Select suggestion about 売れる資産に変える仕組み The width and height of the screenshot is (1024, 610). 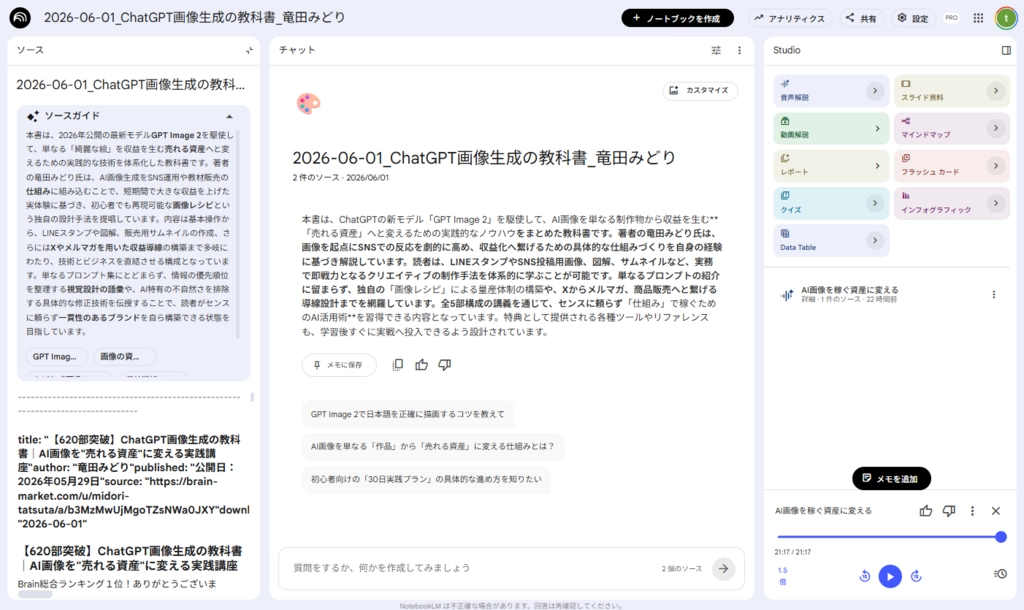(x=432, y=447)
